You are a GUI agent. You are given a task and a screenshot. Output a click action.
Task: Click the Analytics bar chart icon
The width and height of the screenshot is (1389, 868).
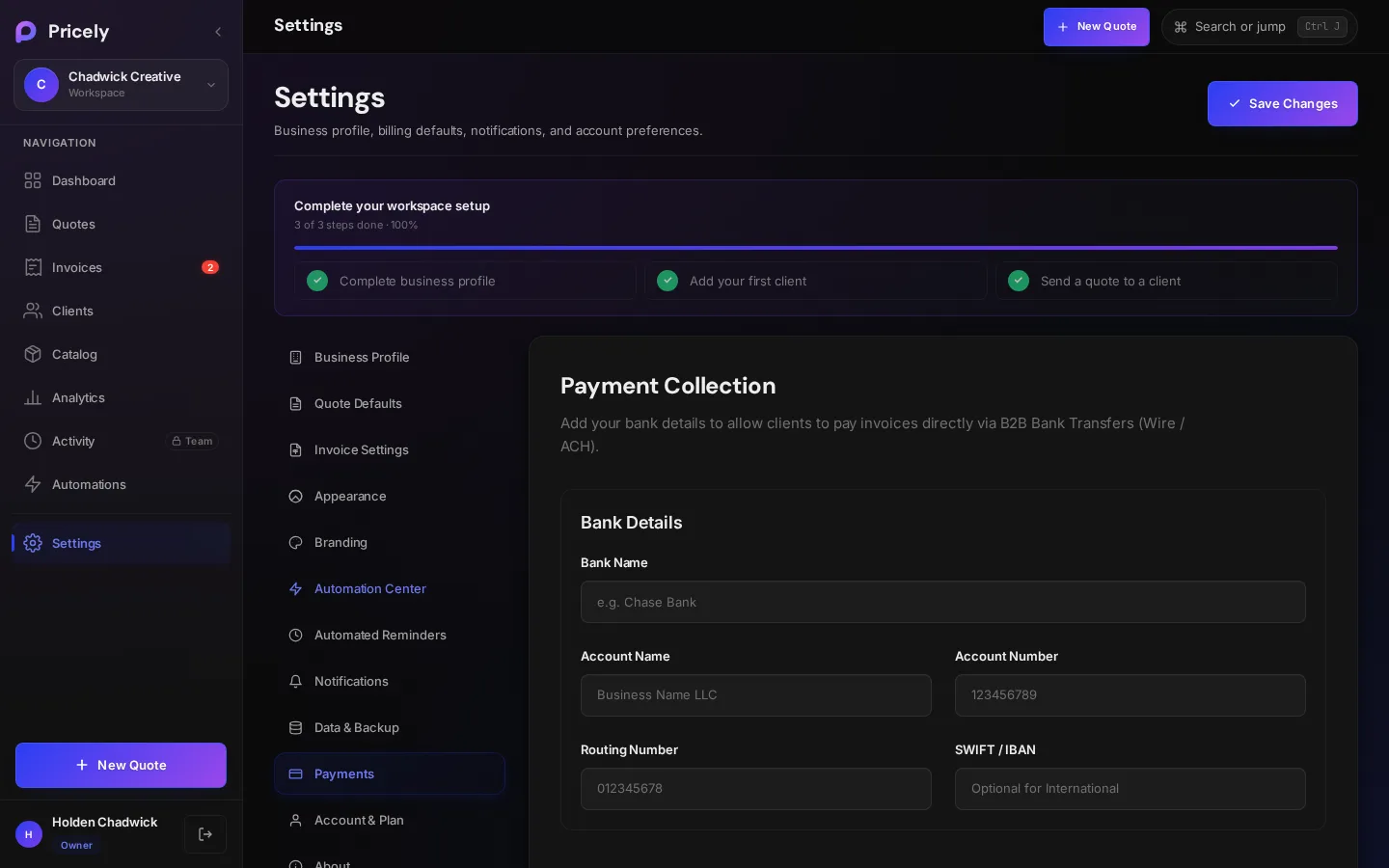33,397
